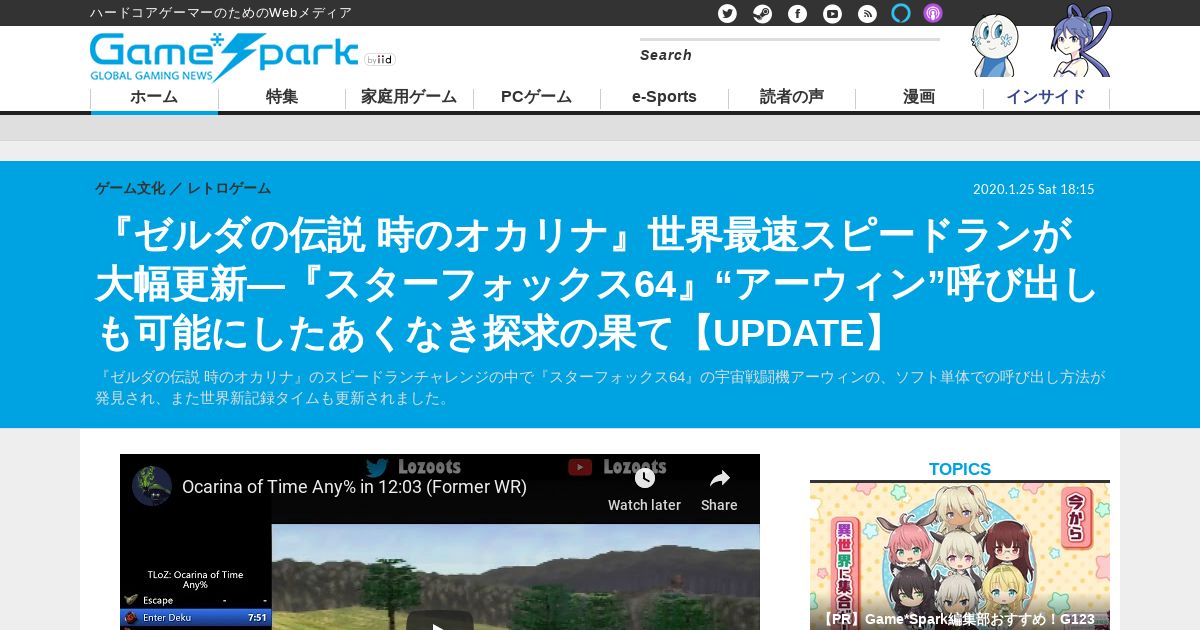Click the レトロゲーム category link
The image size is (1200, 630).
tap(229, 188)
